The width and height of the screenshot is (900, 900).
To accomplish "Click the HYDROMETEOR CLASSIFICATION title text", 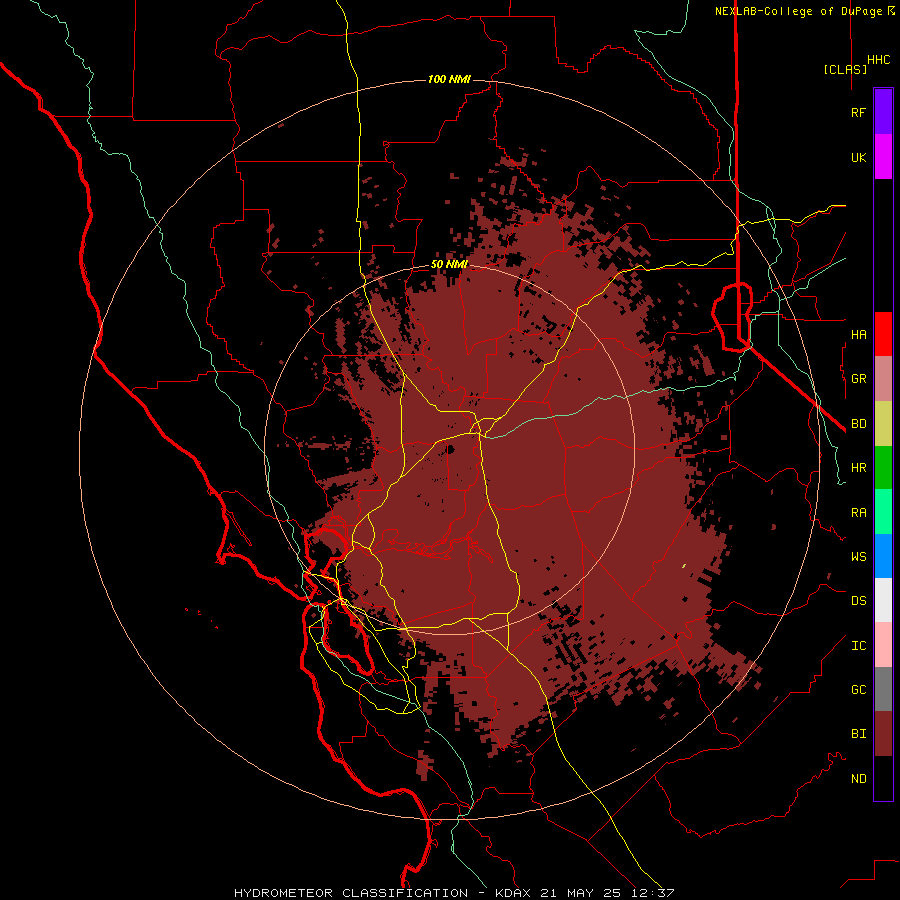I will pyautogui.click(x=351, y=893).
